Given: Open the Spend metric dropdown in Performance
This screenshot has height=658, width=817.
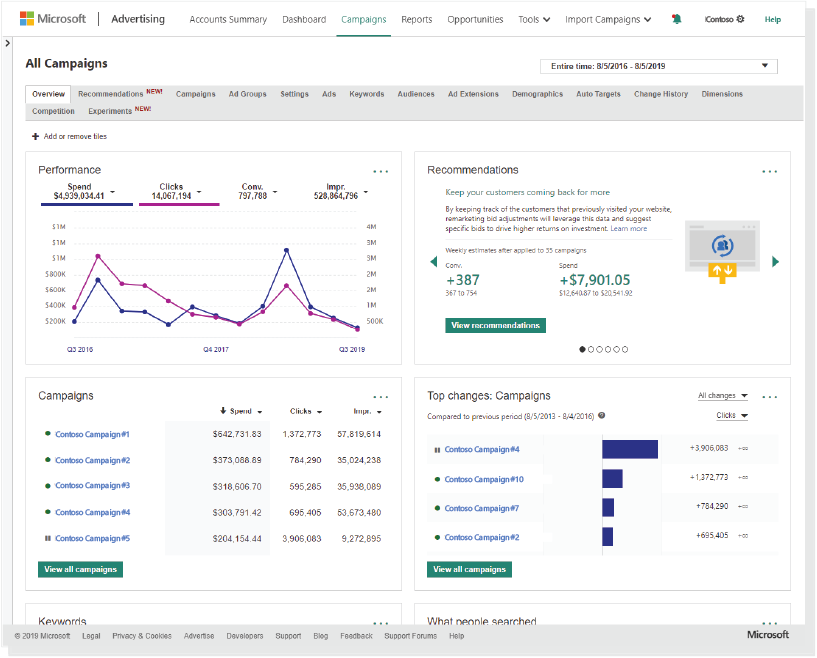Looking at the screenshot, I should 113,192.
